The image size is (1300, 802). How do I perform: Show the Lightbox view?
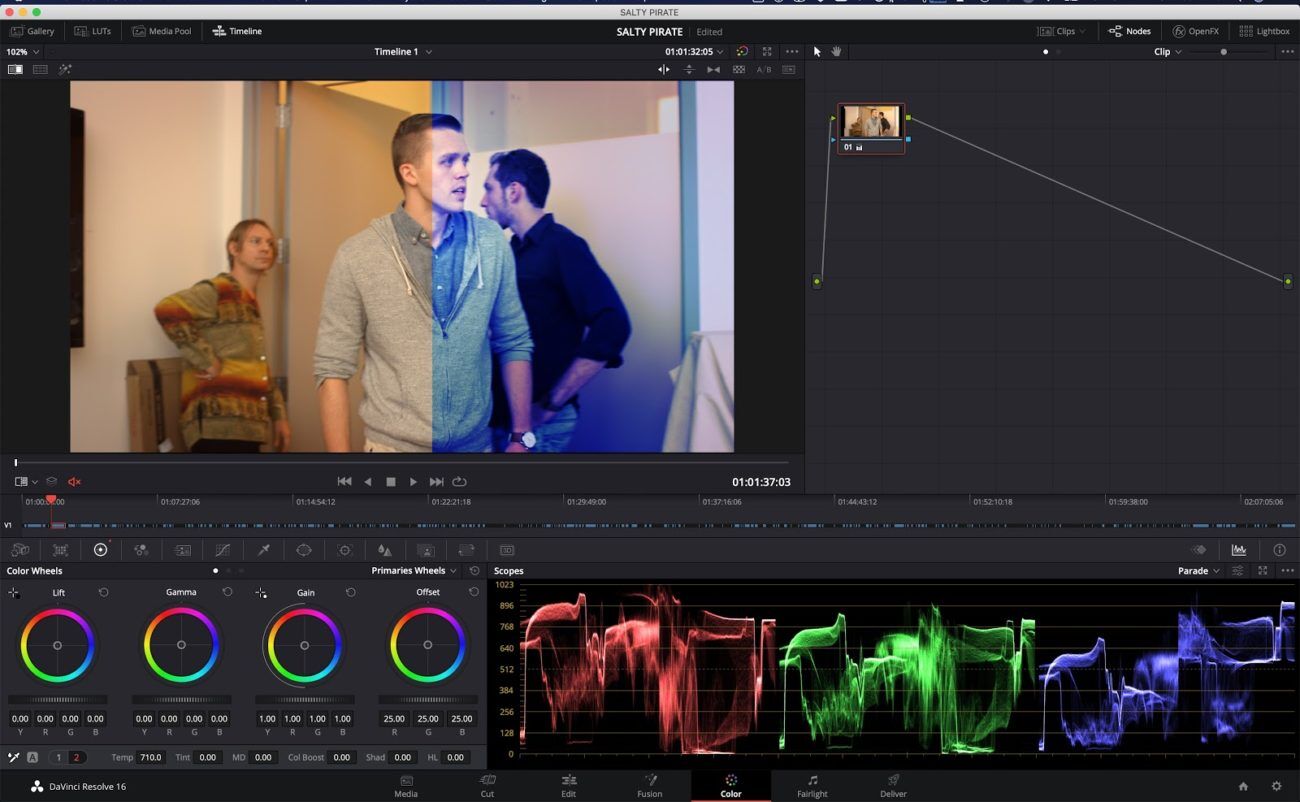pyautogui.click(x=1264, y=31)
